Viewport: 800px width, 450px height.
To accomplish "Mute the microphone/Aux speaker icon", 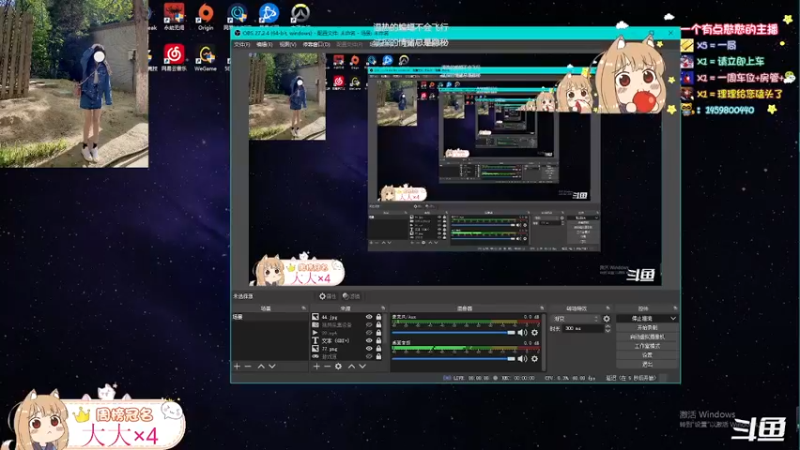I will (522, 333).
